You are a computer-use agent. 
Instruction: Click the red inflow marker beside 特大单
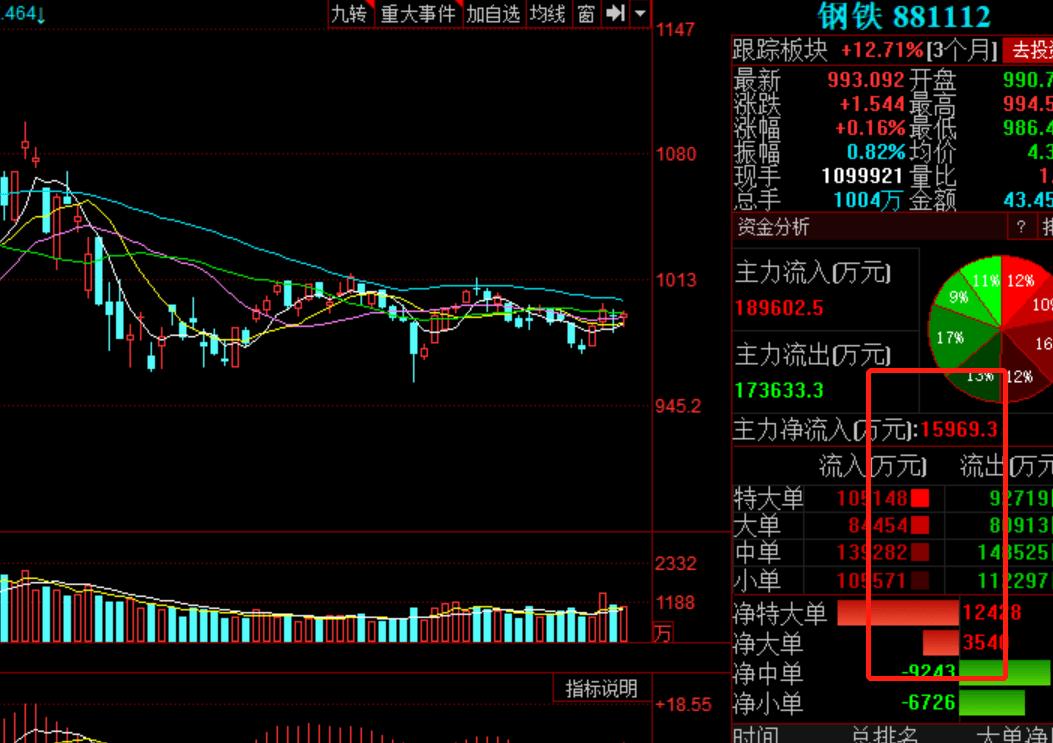click(919, 497)
